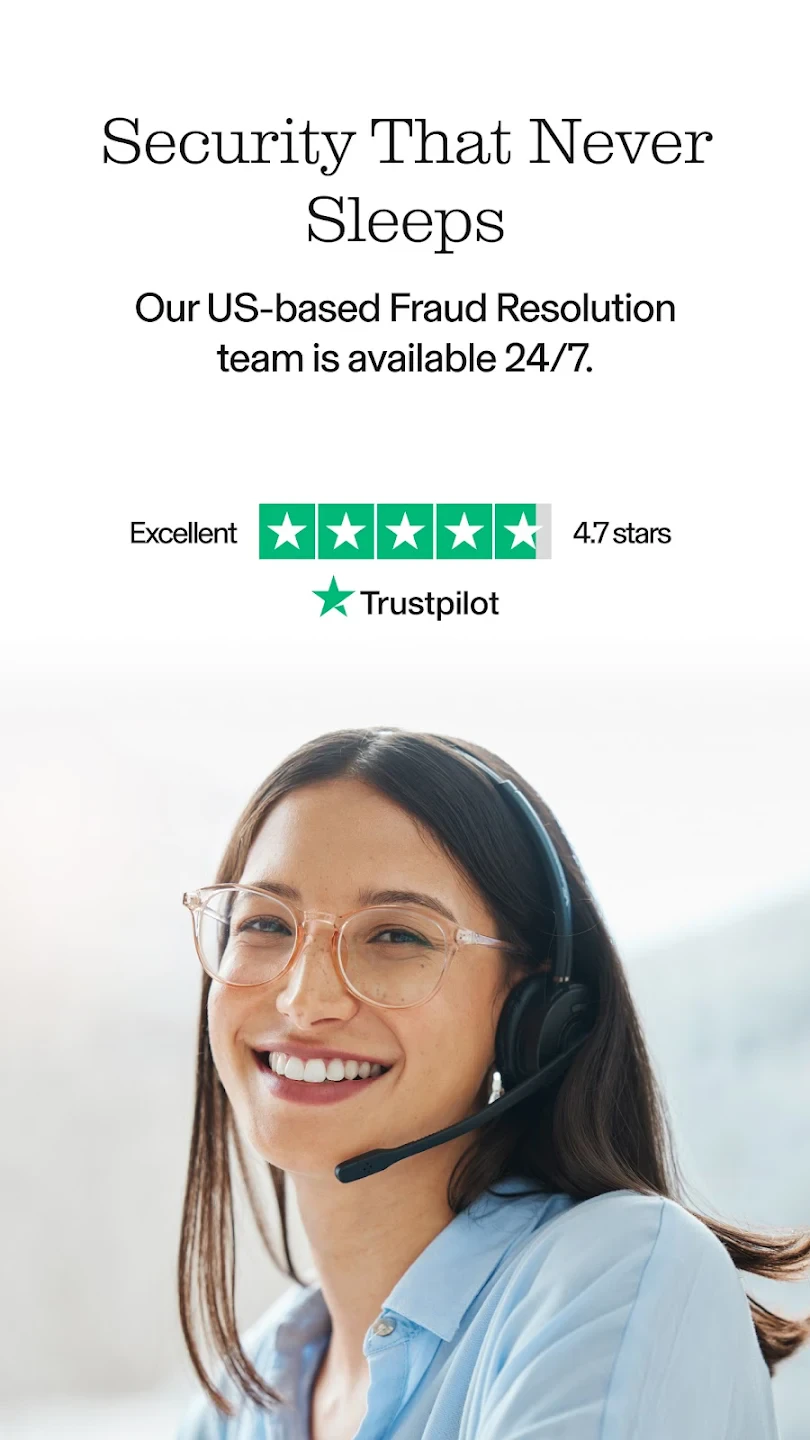Tap the grey unfilled portion of rating bar
The width and height of the screenshot is (810, 1440).
click(543, 531)
